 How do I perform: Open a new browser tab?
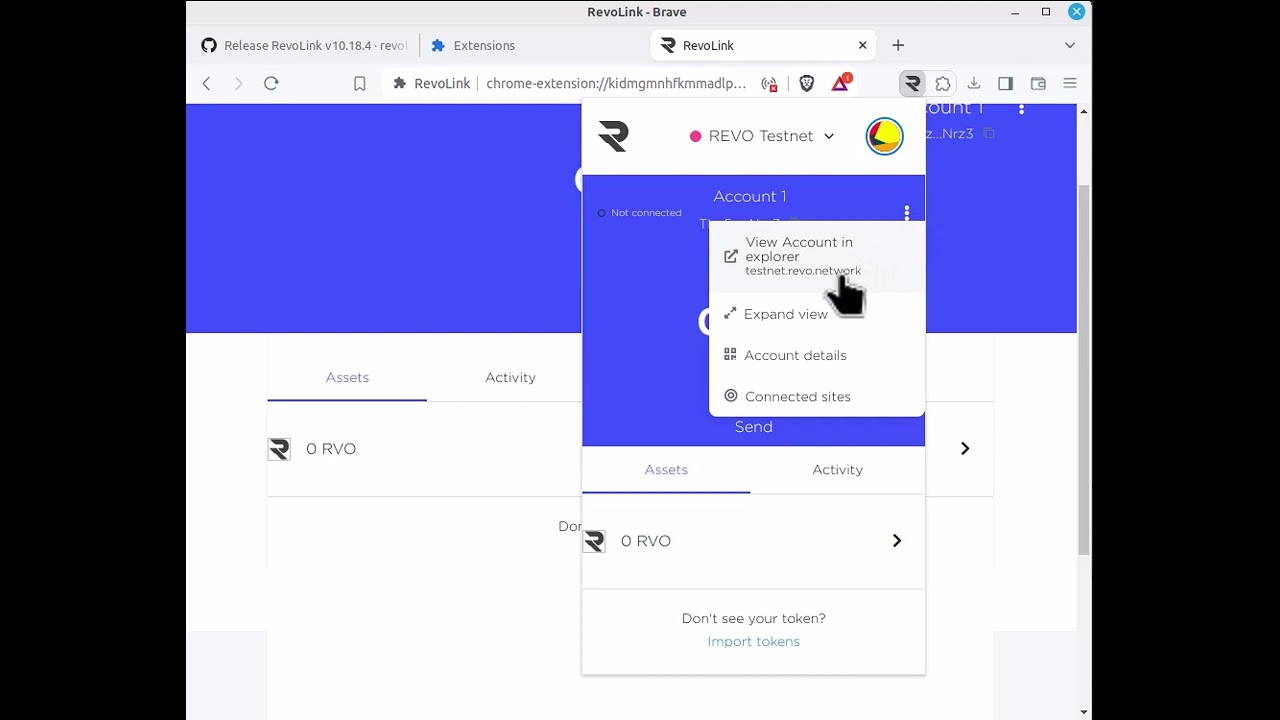point(898,45)
